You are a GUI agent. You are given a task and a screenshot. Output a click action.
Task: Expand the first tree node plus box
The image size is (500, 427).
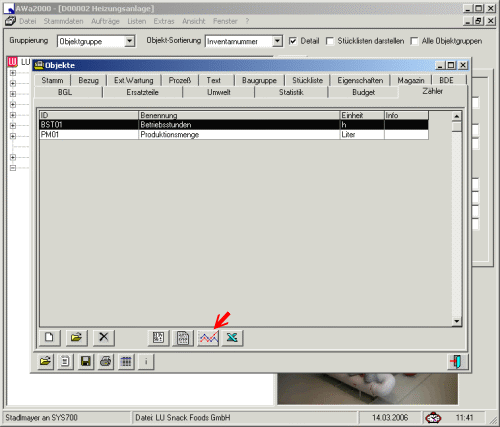pyautogui.click(x=13, y=73)
